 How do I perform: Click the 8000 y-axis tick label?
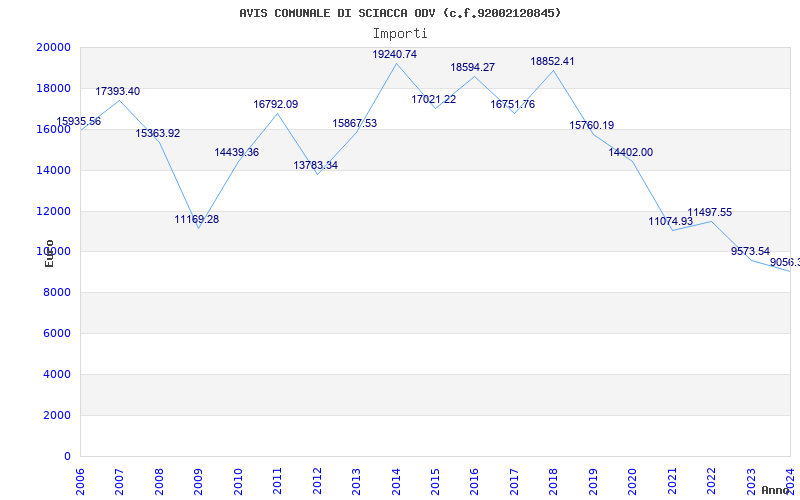pyautogui.click(x=56, y=293)
